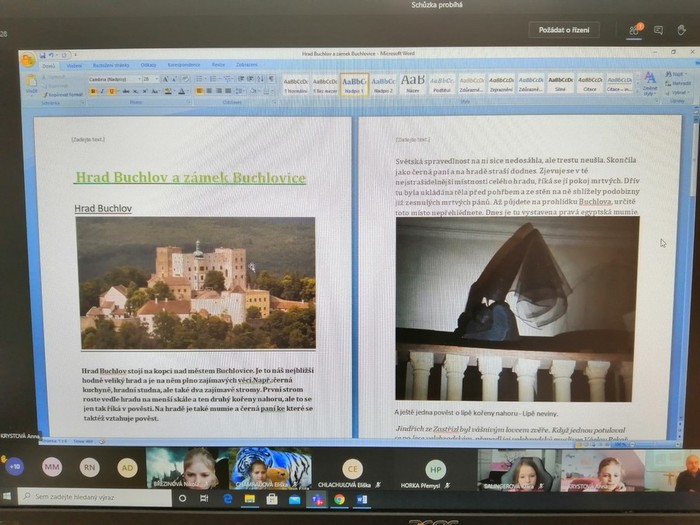This screenshot has height=525, width=700.
Task: Apply the Název title style
Action: coord(412,84)
